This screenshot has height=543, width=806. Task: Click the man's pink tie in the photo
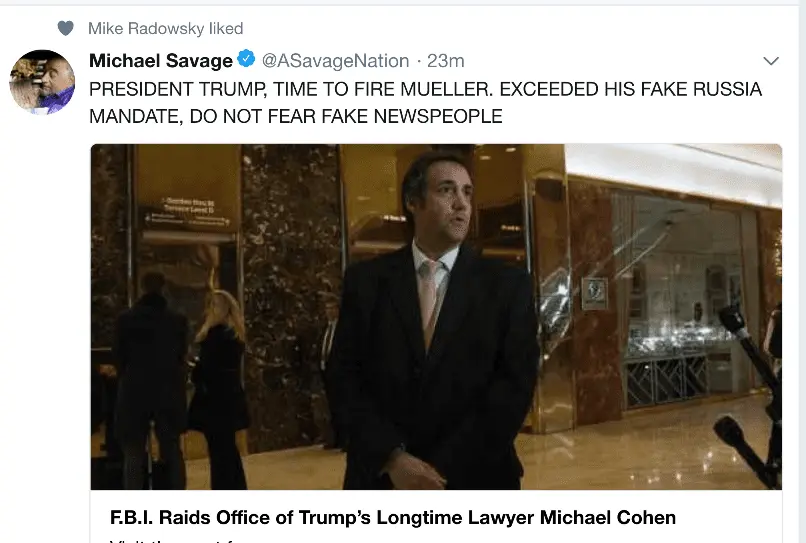point(430,300)
